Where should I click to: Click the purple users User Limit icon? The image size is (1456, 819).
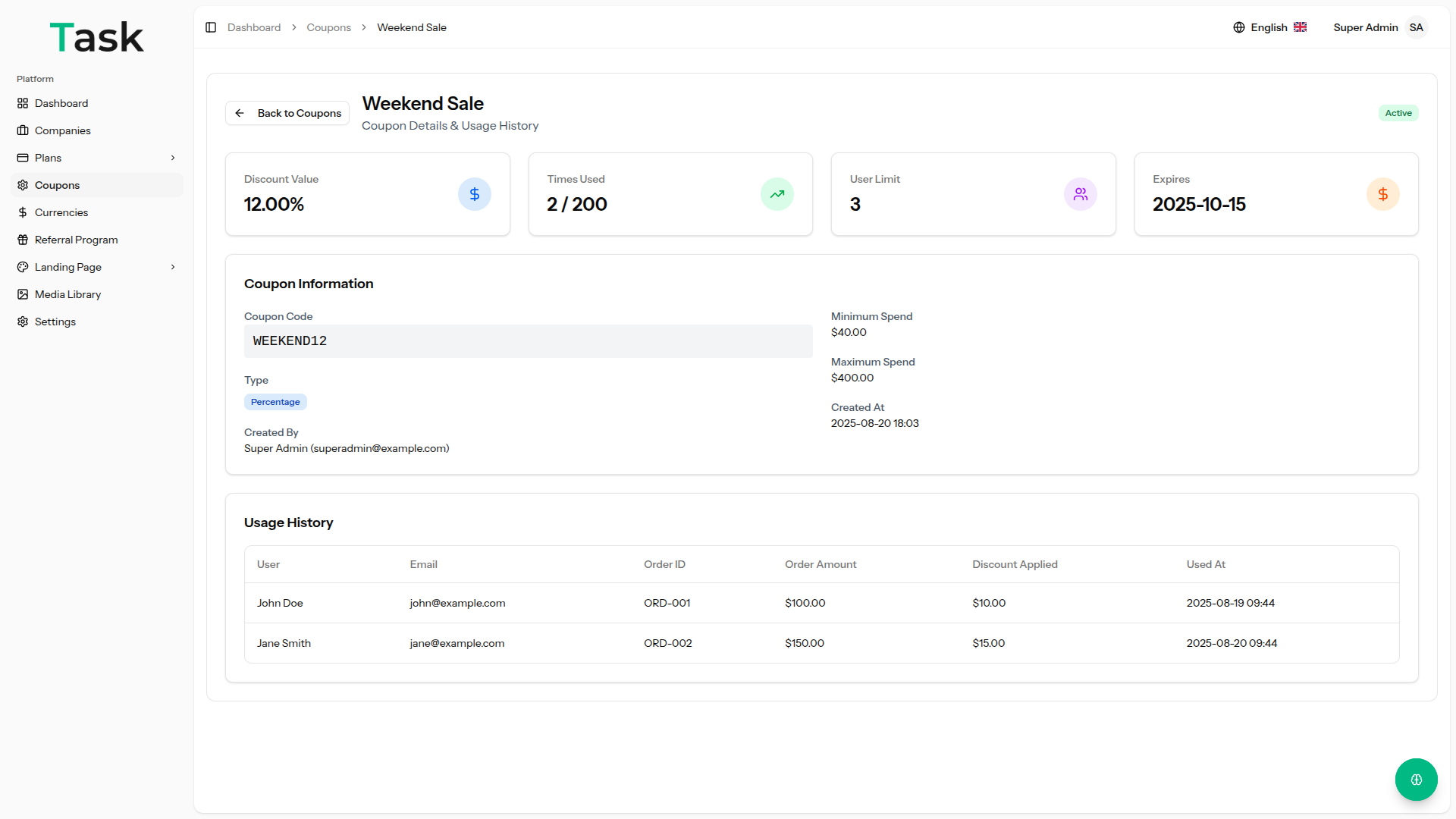1080,194
